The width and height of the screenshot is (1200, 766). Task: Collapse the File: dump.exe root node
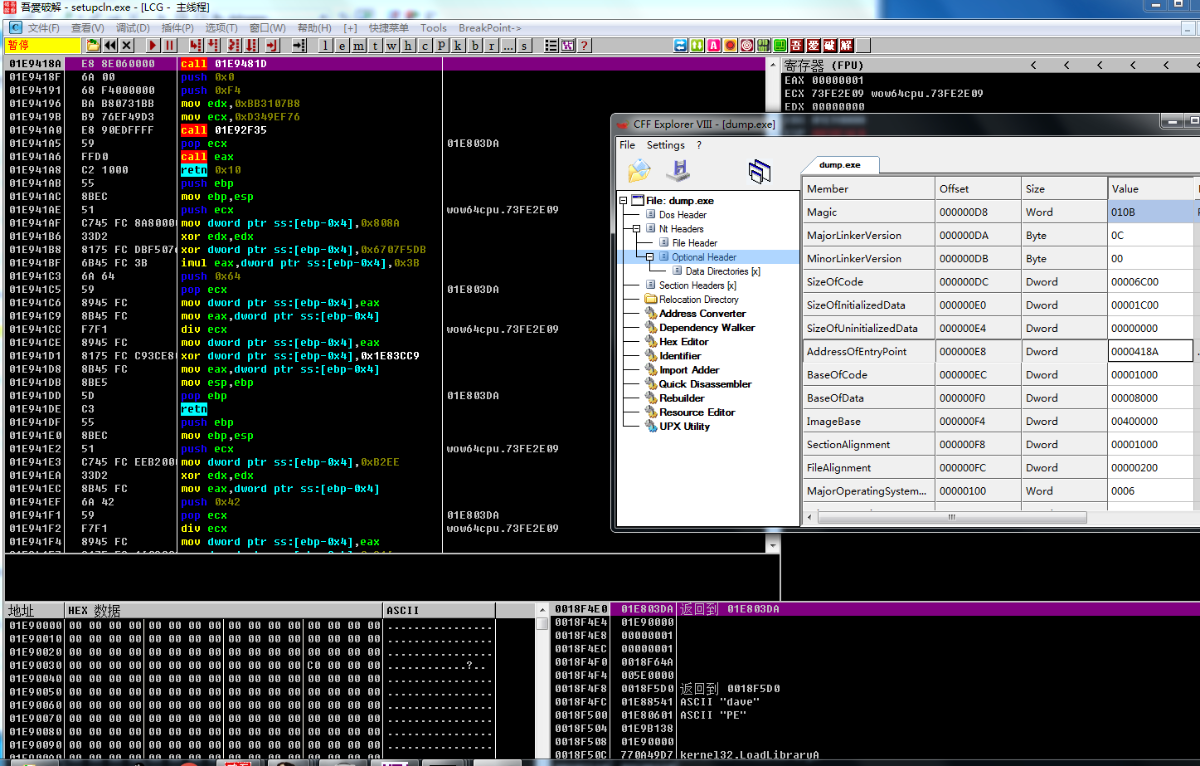click(624, 201)
